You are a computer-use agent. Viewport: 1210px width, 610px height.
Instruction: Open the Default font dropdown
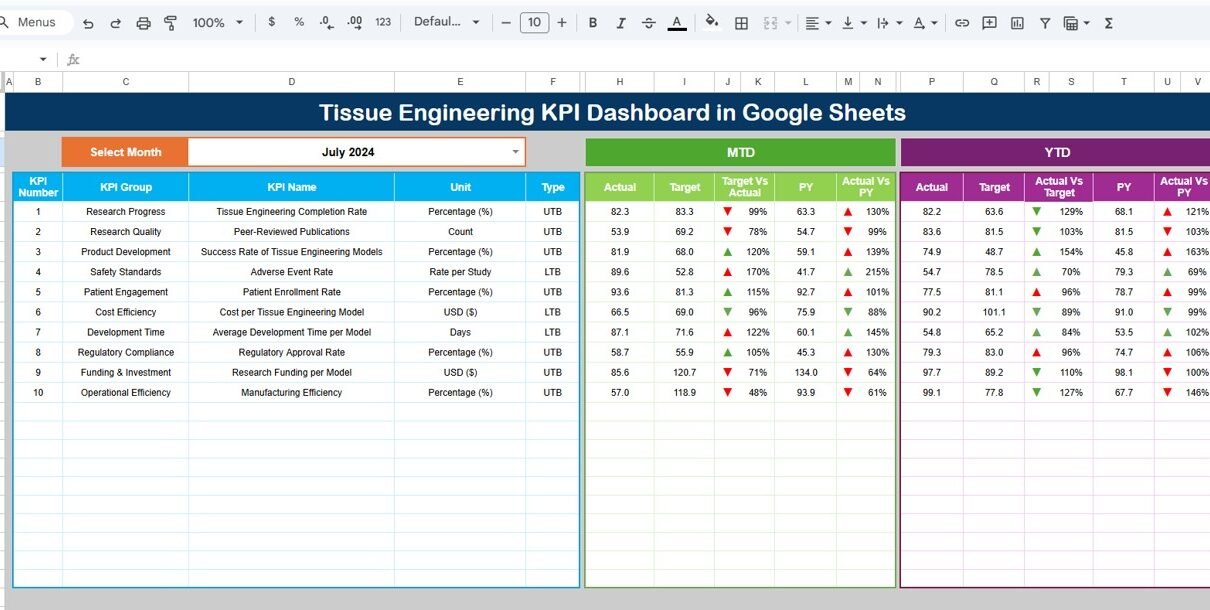click(x=447, y=22)
